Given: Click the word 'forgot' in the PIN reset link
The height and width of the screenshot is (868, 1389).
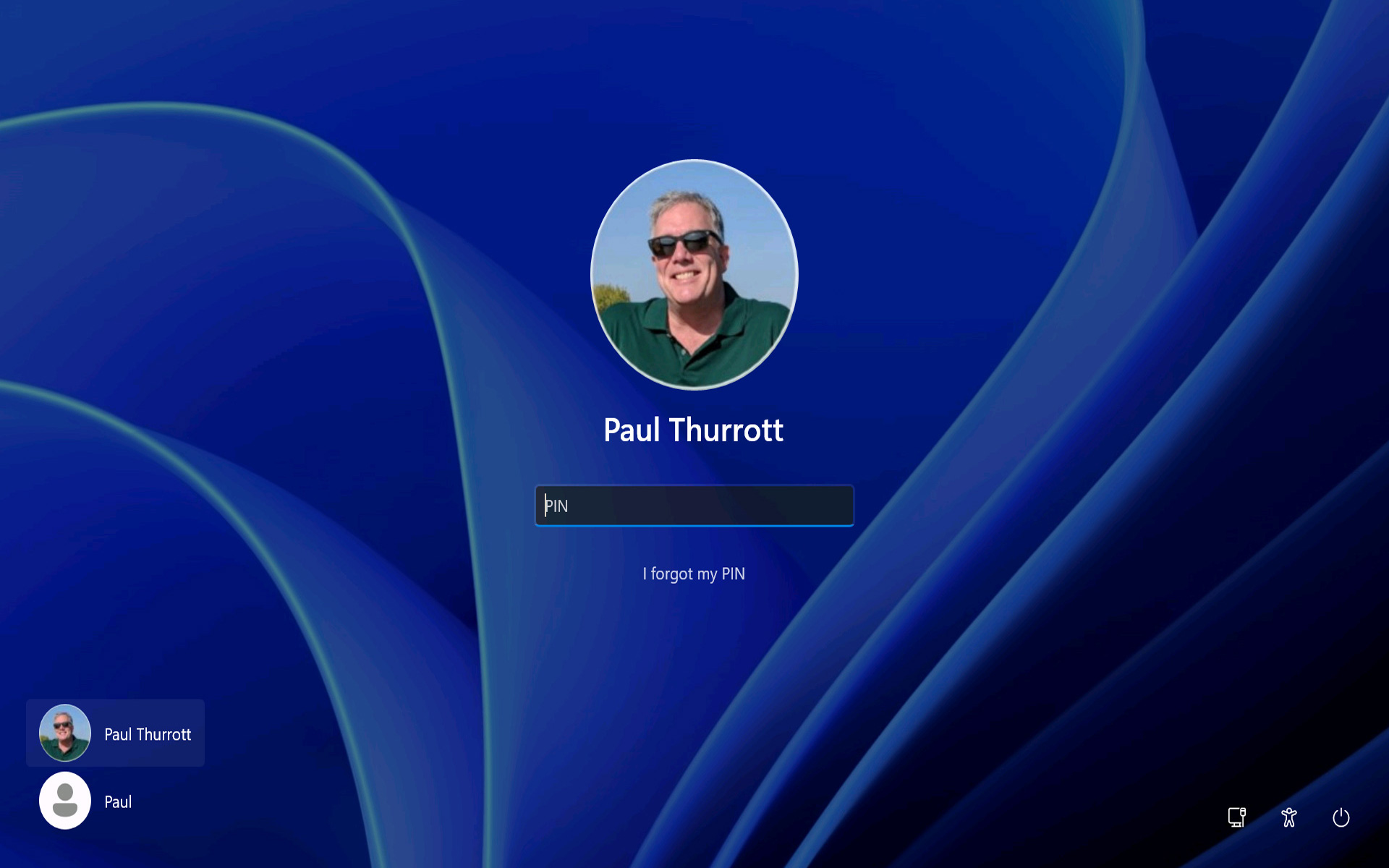Looking at the screenshot, I should click(x=671, y=574).
